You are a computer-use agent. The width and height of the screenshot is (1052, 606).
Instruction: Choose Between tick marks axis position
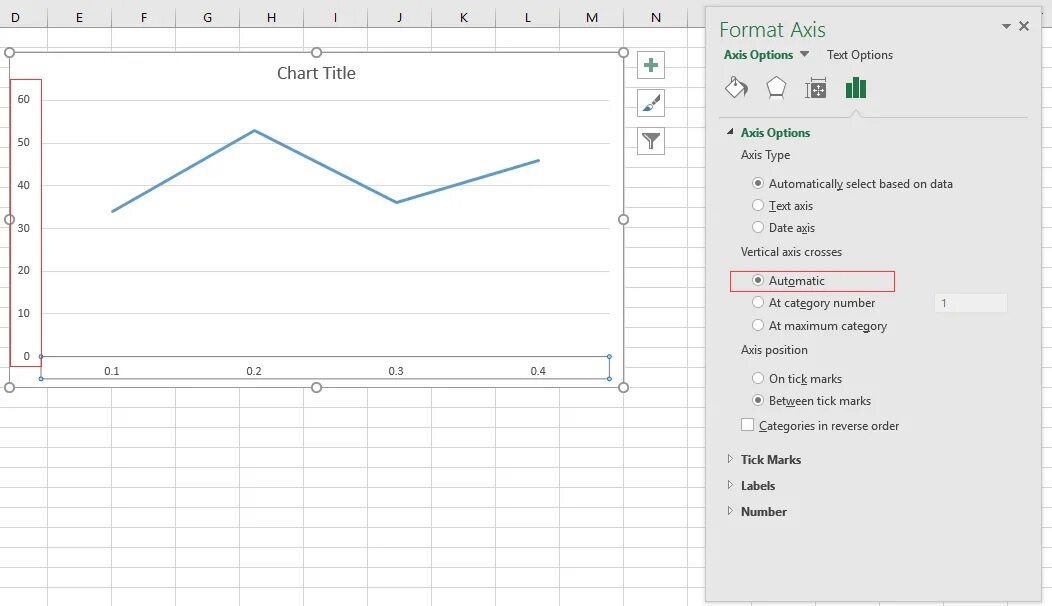click(811, 401)
